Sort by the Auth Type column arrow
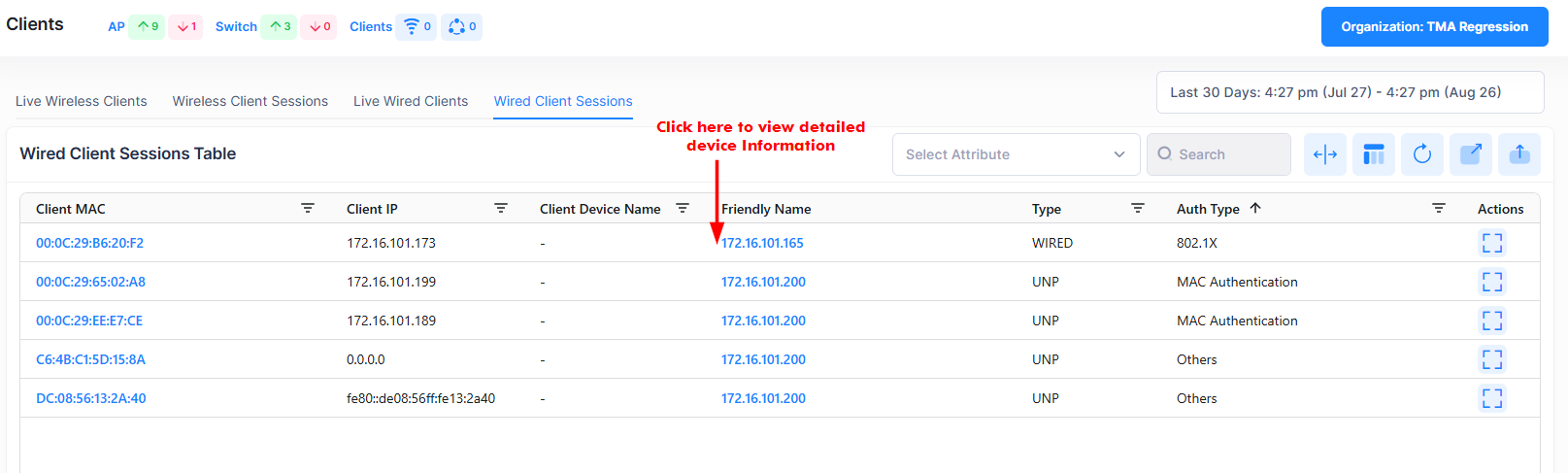Viewport: 1568px width, 473px height. pyautogui.click(x=1255, y=208)
